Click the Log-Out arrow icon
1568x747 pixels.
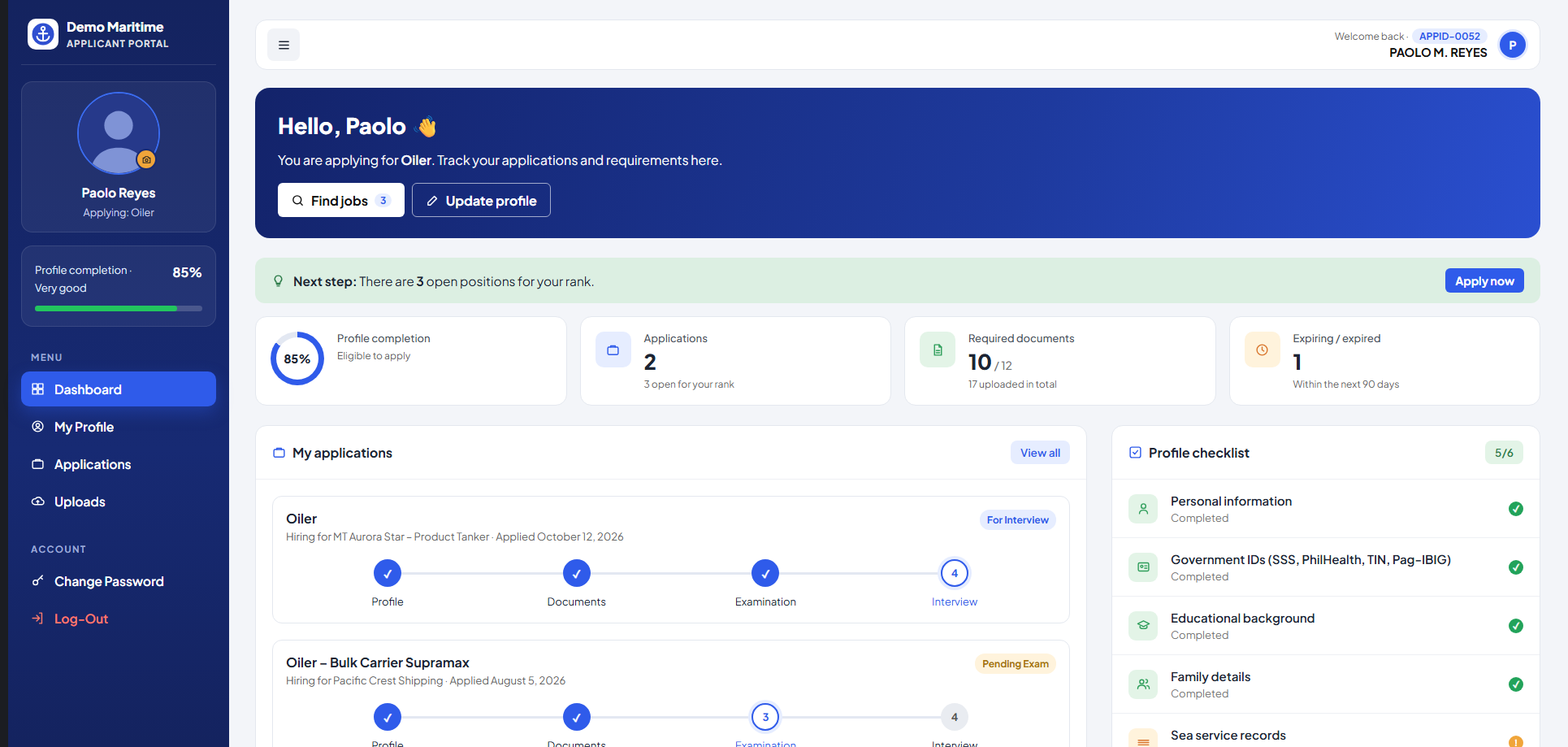tap(37, 619)
